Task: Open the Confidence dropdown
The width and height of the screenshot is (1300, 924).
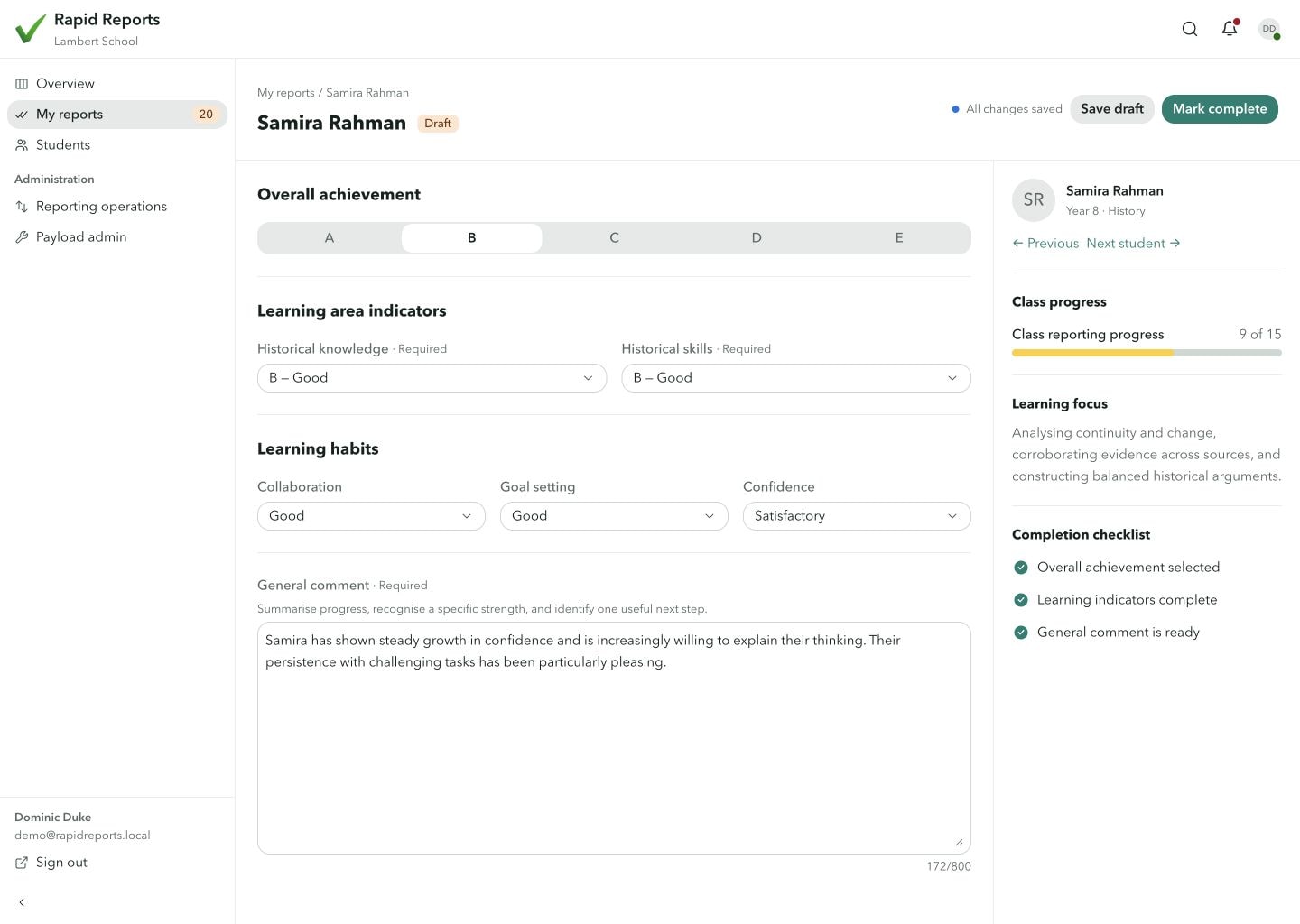Action: (x=857, y=516)
